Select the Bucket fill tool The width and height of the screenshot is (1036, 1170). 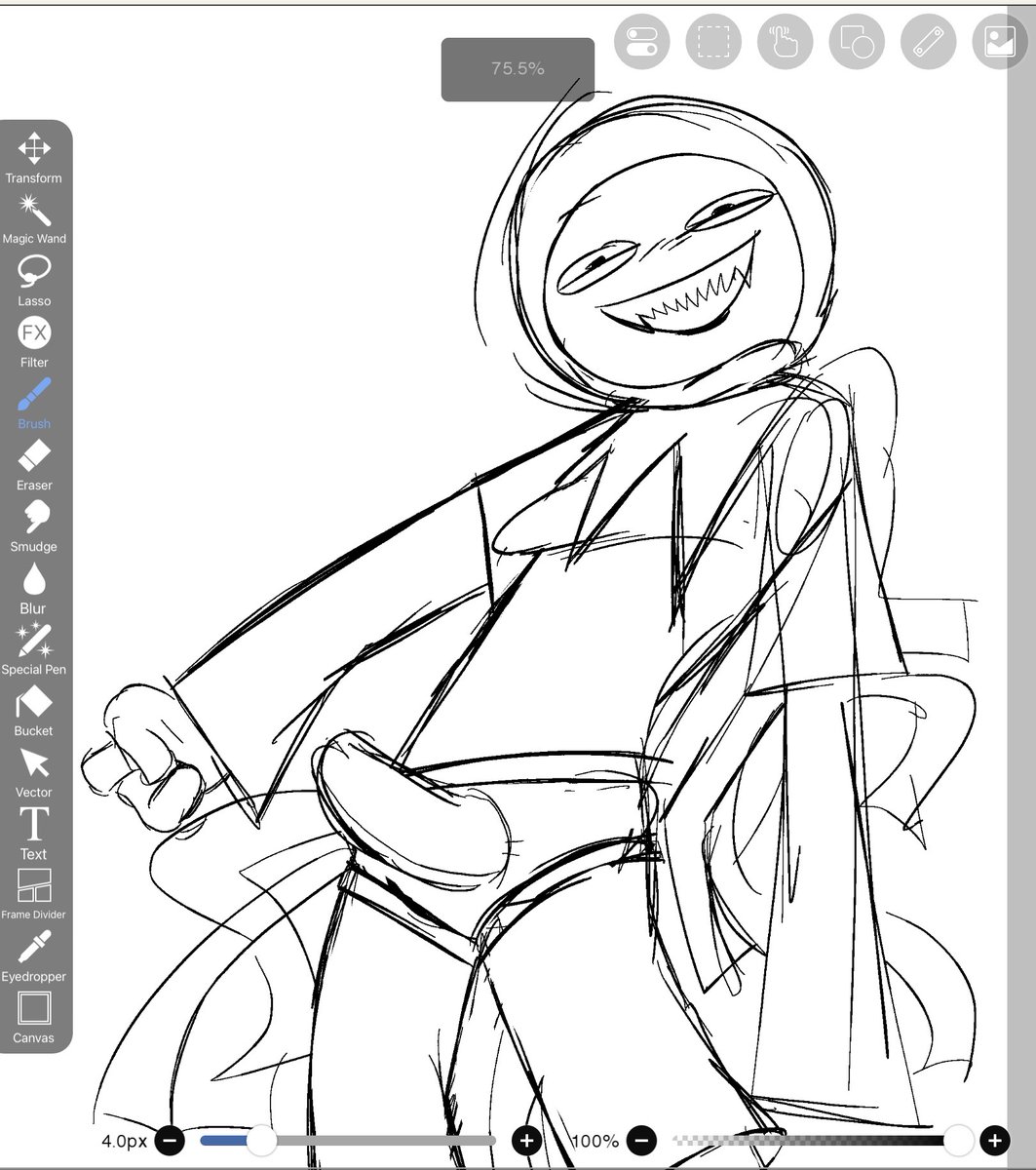[x=34, y=711]
